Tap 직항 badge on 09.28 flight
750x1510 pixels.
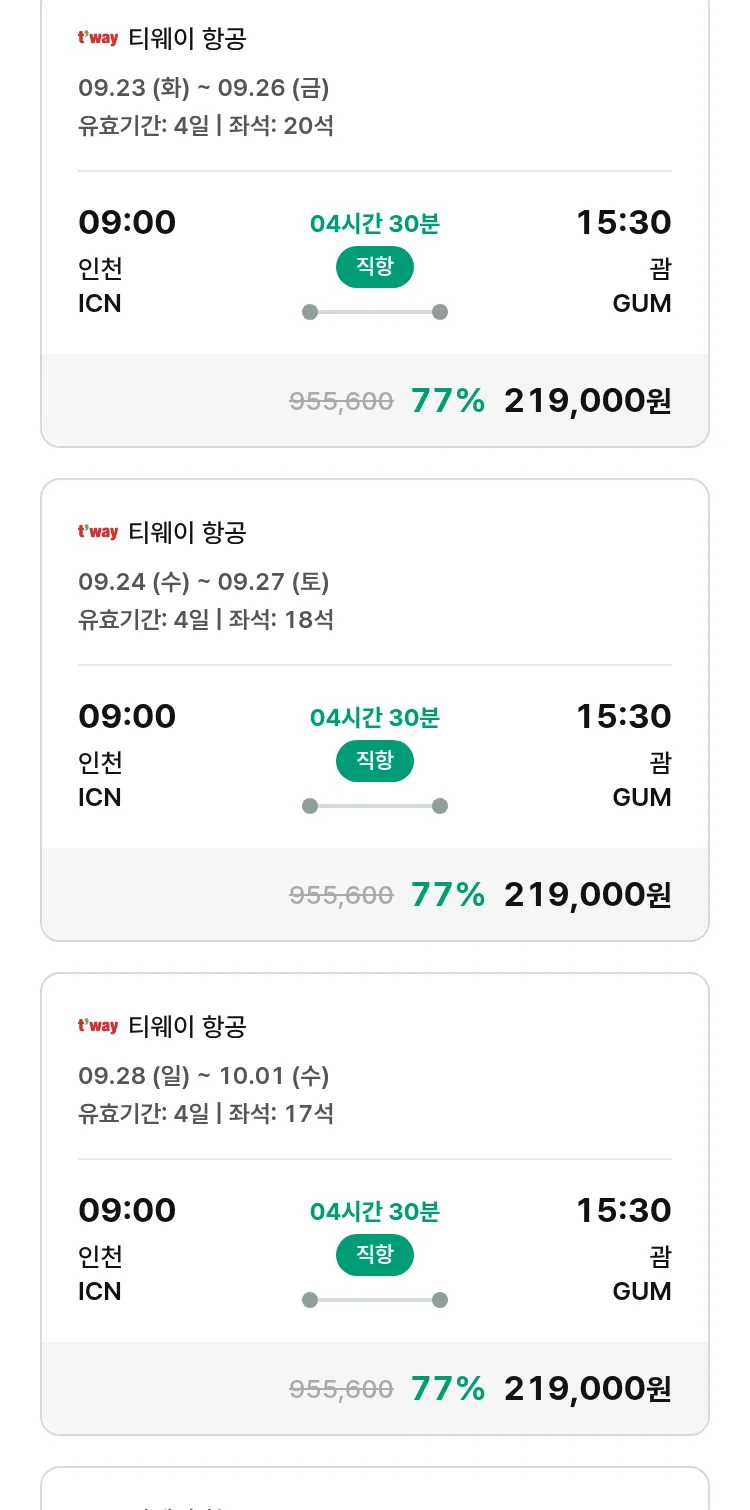[374, 1255]
